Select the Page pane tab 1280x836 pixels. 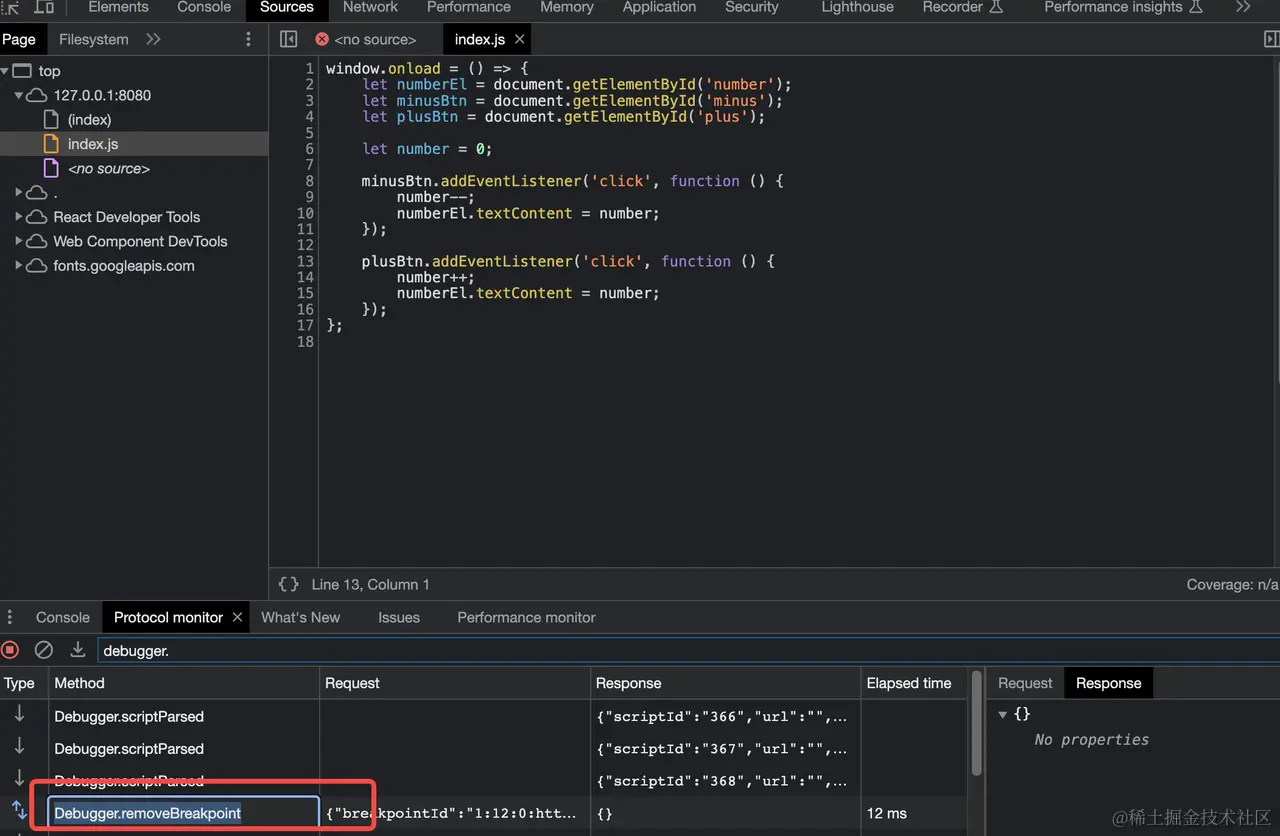19,39
